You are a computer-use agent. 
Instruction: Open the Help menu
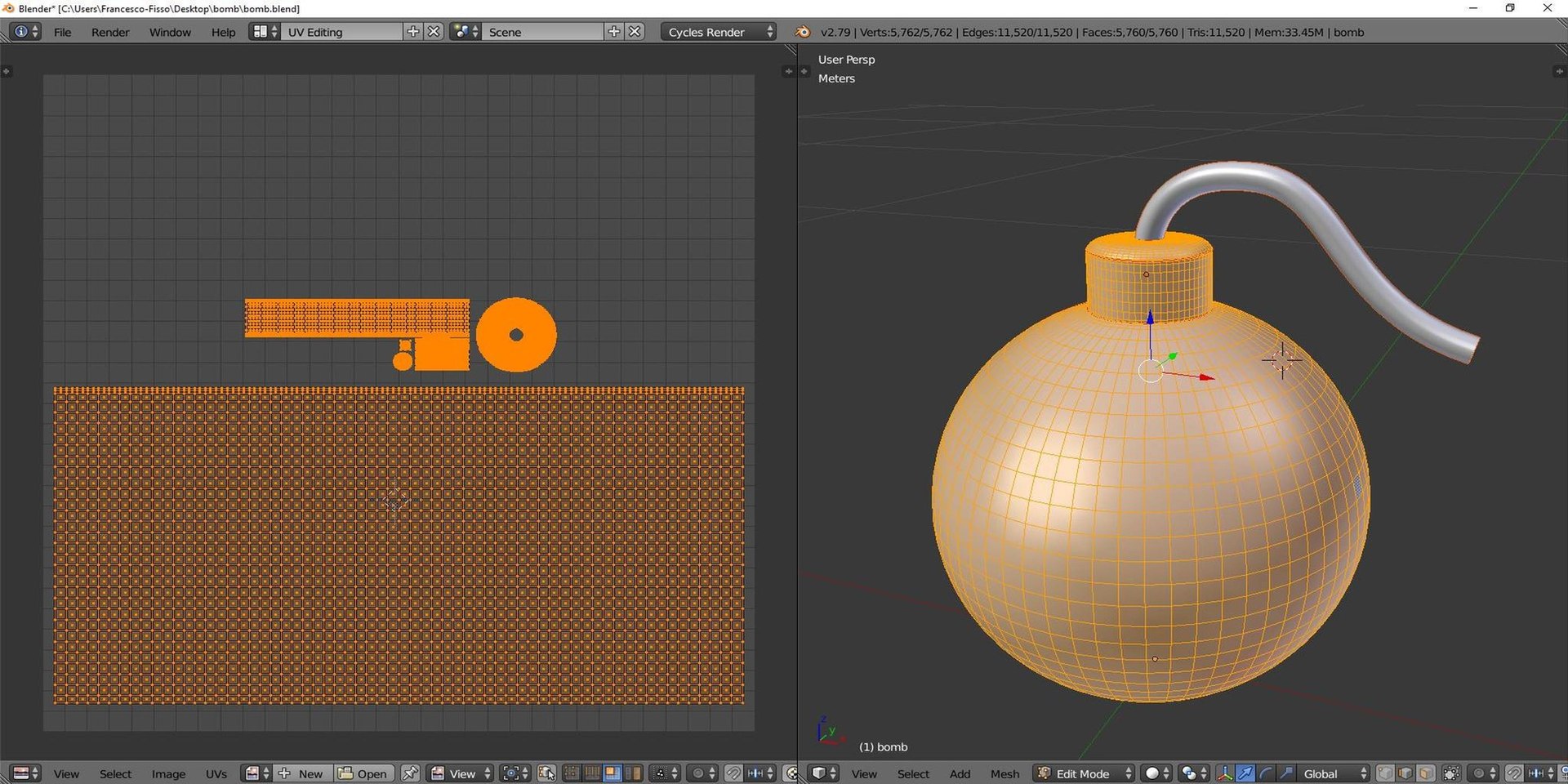(223, 32)
